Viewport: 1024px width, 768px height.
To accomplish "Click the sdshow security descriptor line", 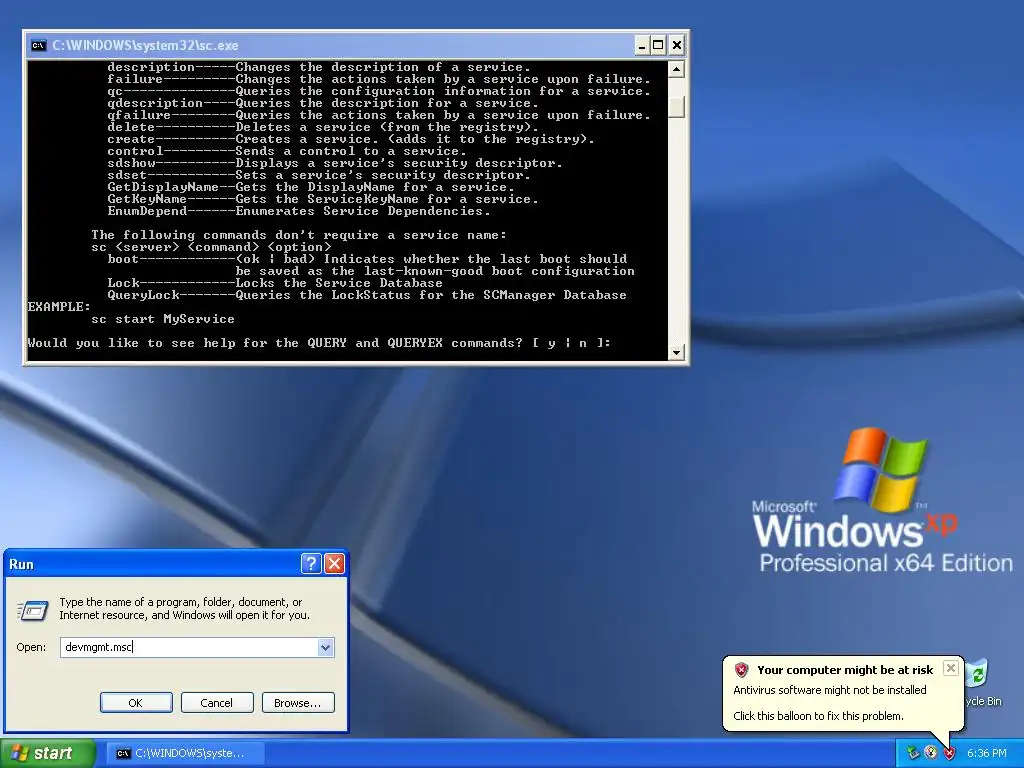I will coord(334,163).
